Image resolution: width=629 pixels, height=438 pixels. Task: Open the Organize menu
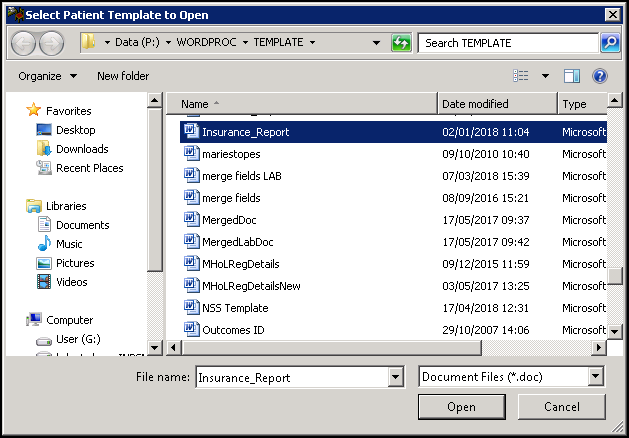[47, 76]
